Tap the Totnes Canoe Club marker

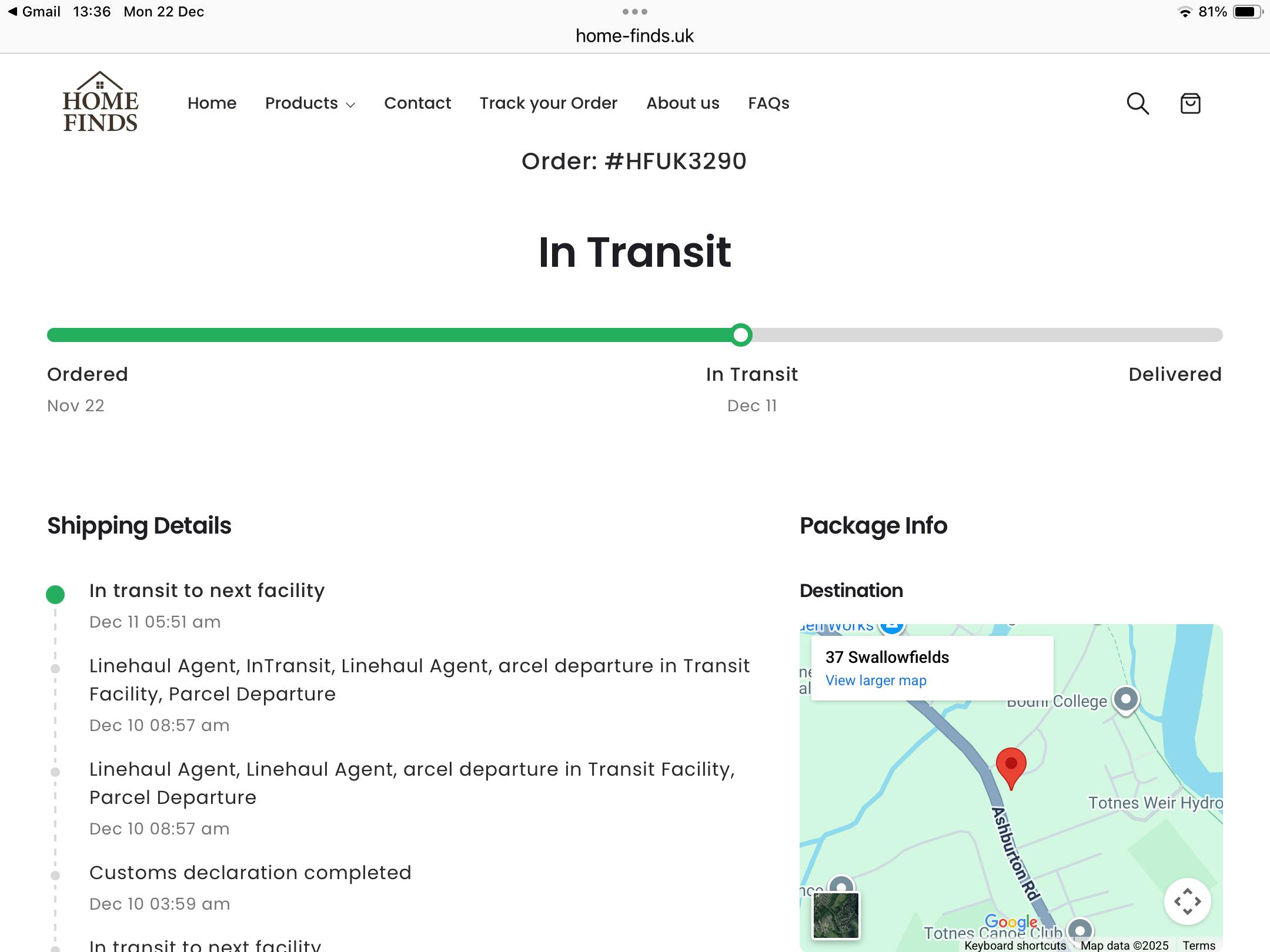pyautogui.click(x=1079, y=931)
